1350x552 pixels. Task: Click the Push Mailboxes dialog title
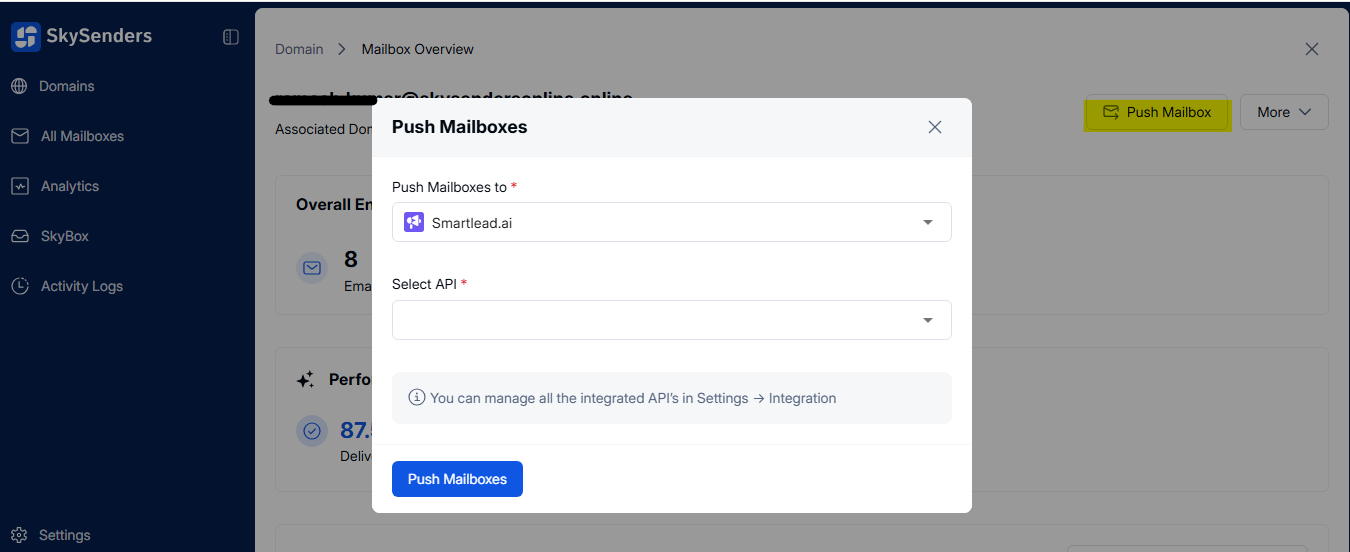tap(460, 127)
